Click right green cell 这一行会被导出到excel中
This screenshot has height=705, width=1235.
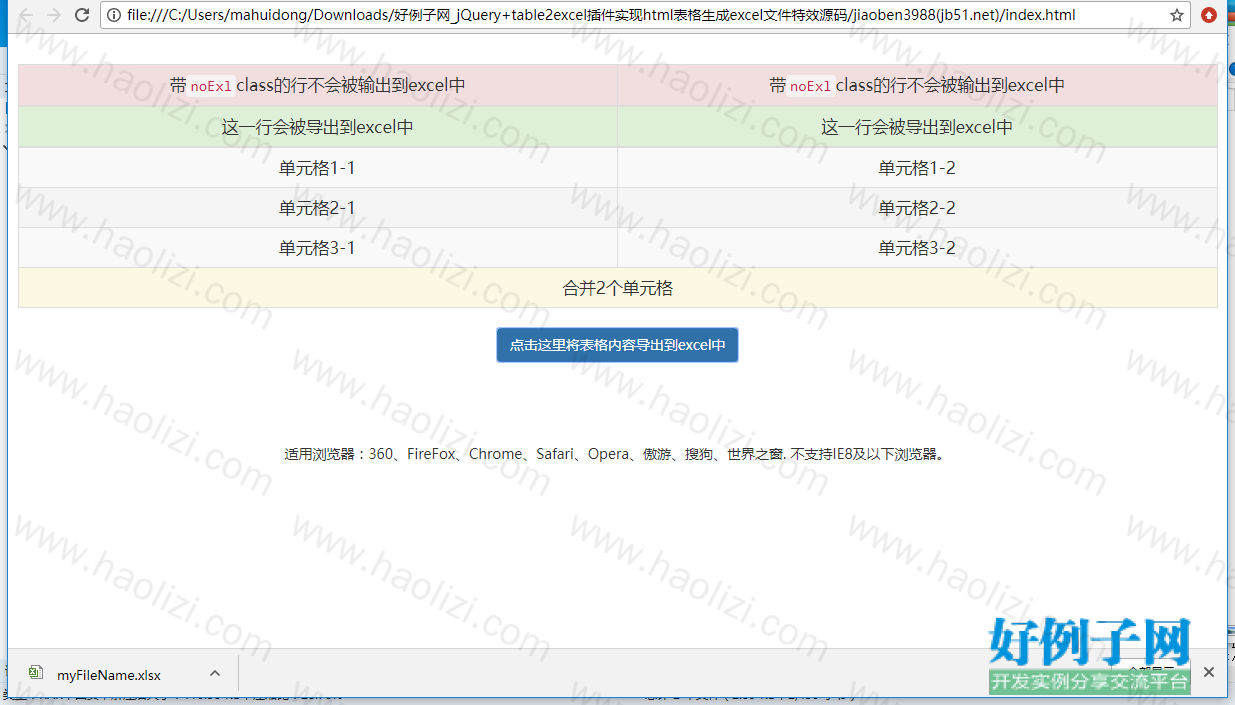click(x=917, y=127)
